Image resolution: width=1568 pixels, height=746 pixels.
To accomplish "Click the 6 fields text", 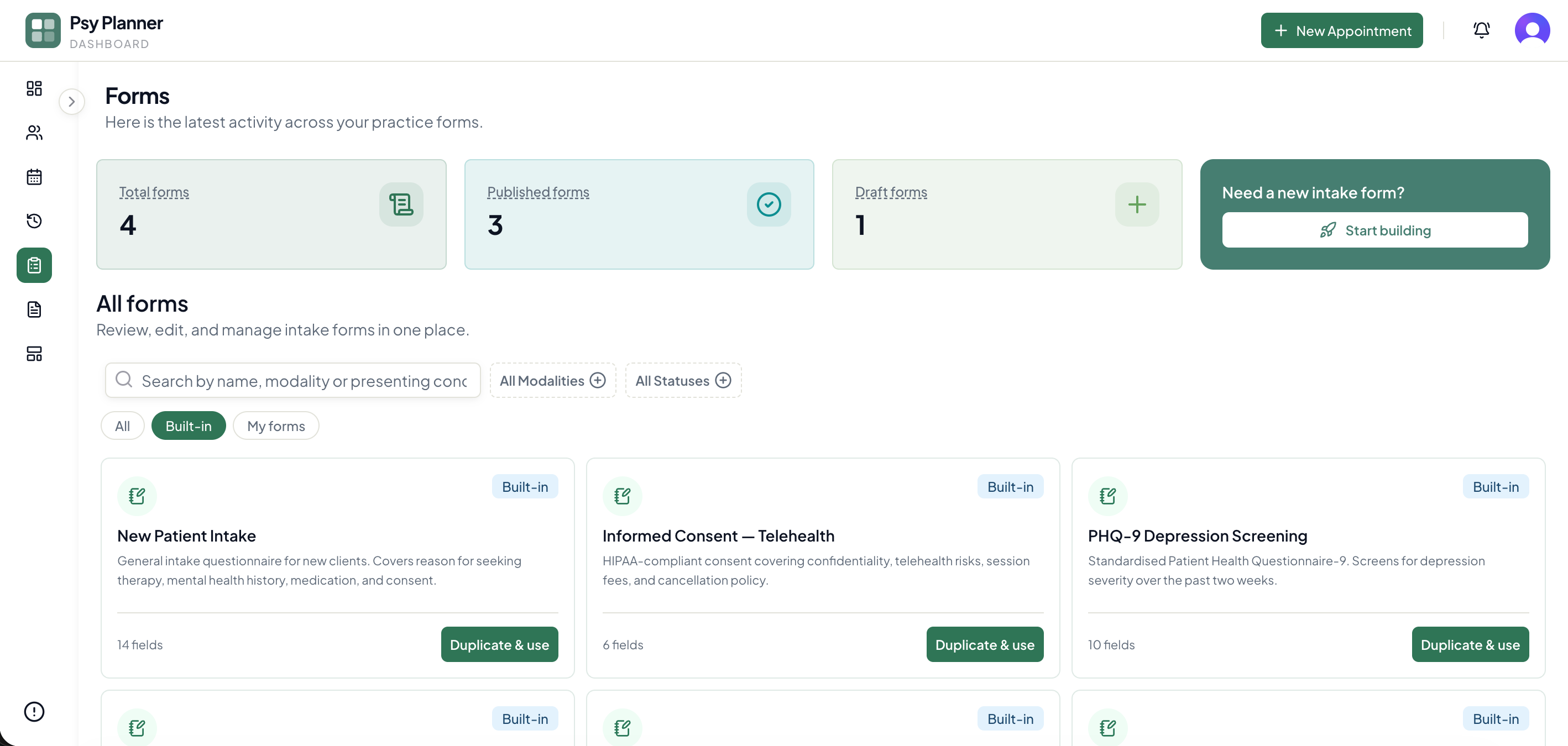I will [x=623, y=644].
